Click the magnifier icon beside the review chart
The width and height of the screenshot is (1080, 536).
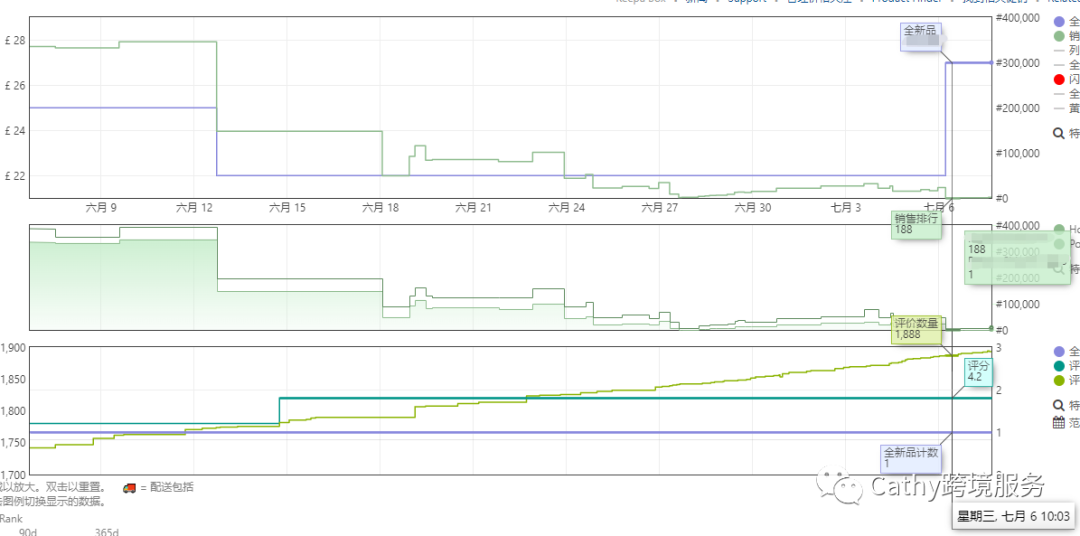click(1059, 405)
